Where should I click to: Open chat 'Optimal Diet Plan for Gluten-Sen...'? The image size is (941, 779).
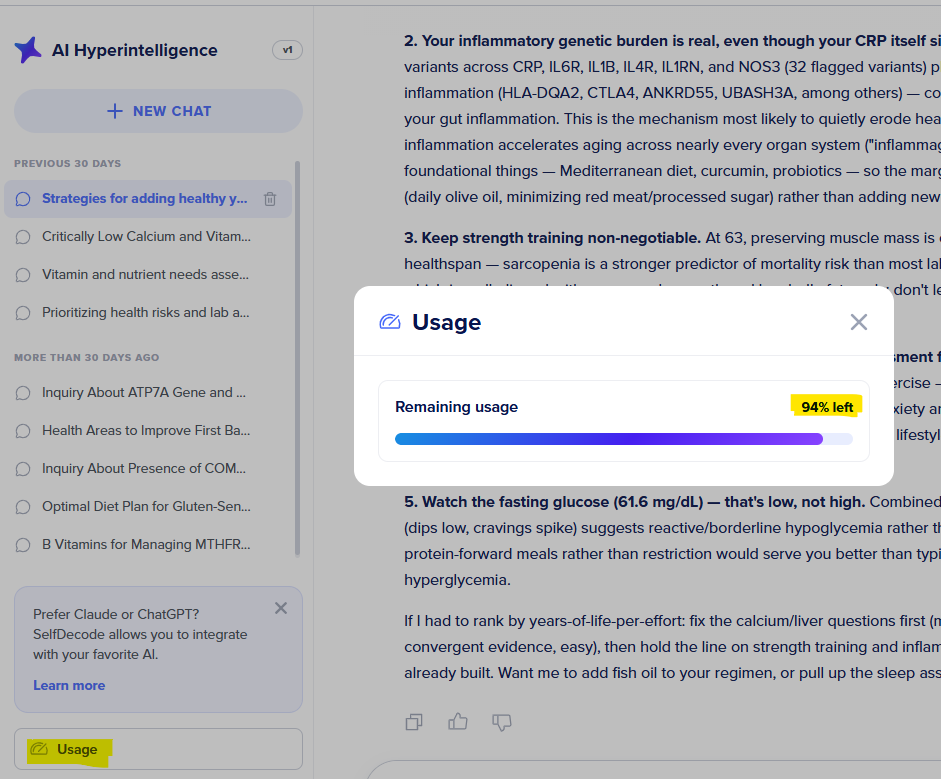146,507
